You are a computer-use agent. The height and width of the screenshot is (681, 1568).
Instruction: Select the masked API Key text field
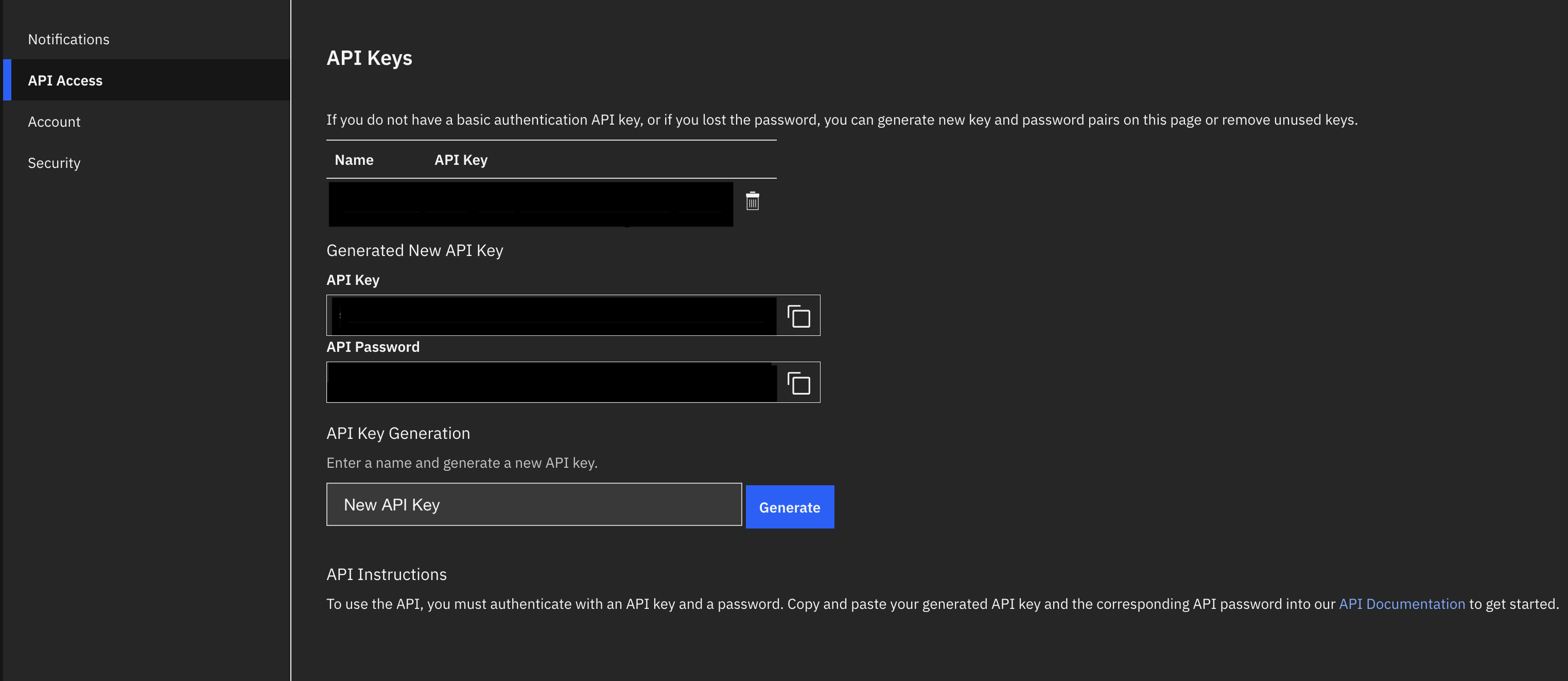click(x=552, y=315)
